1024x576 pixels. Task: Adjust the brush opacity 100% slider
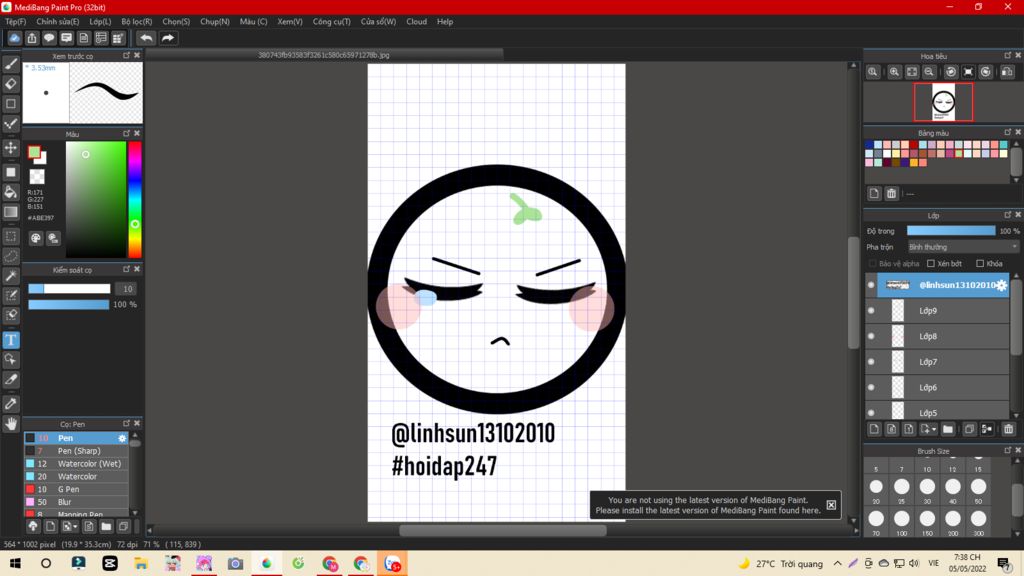(x=69, y=304)
